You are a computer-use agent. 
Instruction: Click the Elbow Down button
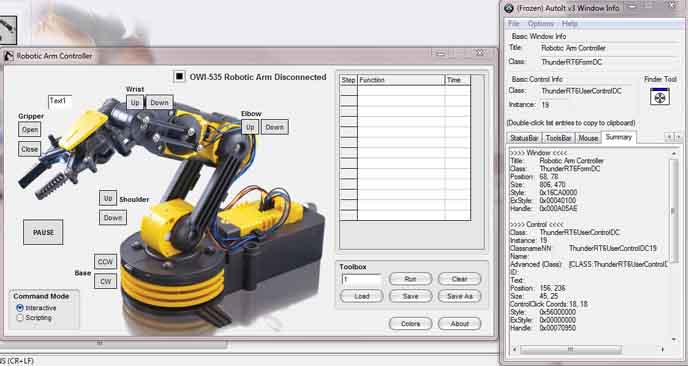click(x=275, y=127)
